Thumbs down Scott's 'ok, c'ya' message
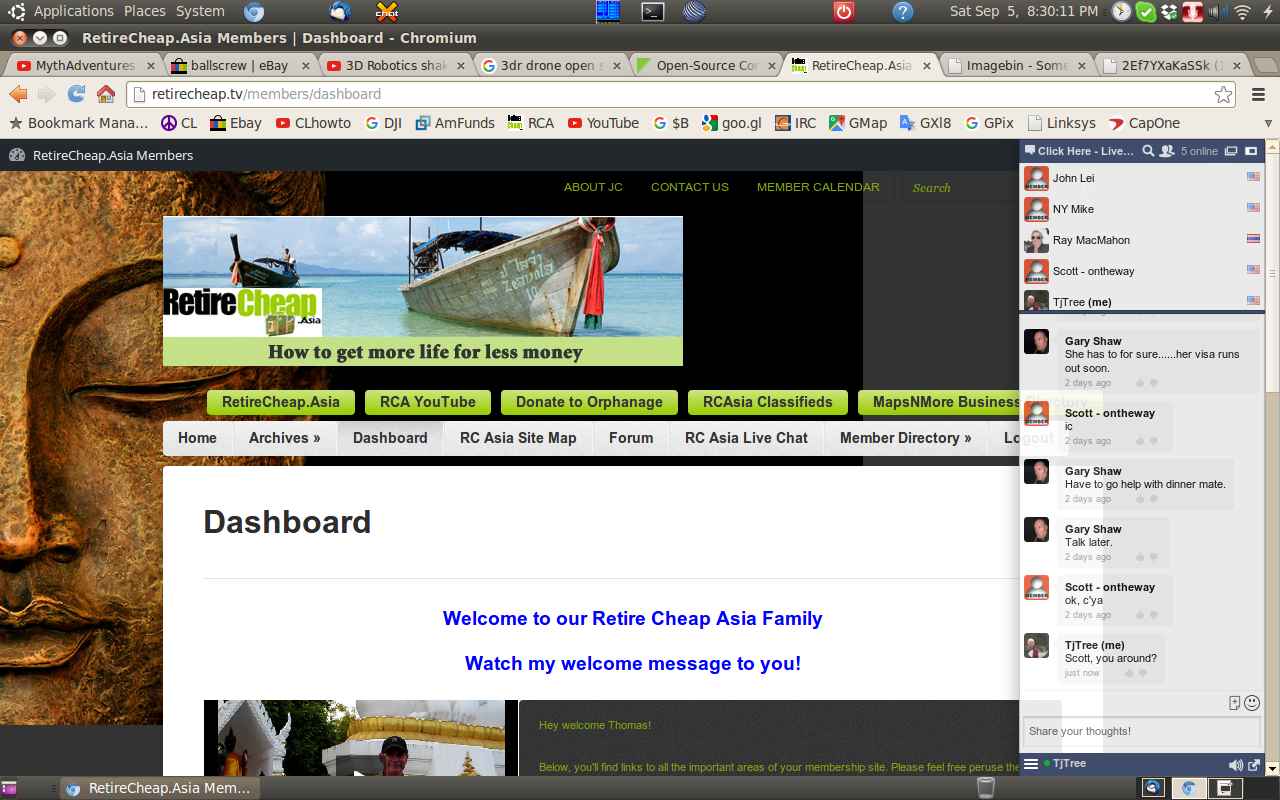Viewport: 1280px width, 800px height. [1153, 615]
